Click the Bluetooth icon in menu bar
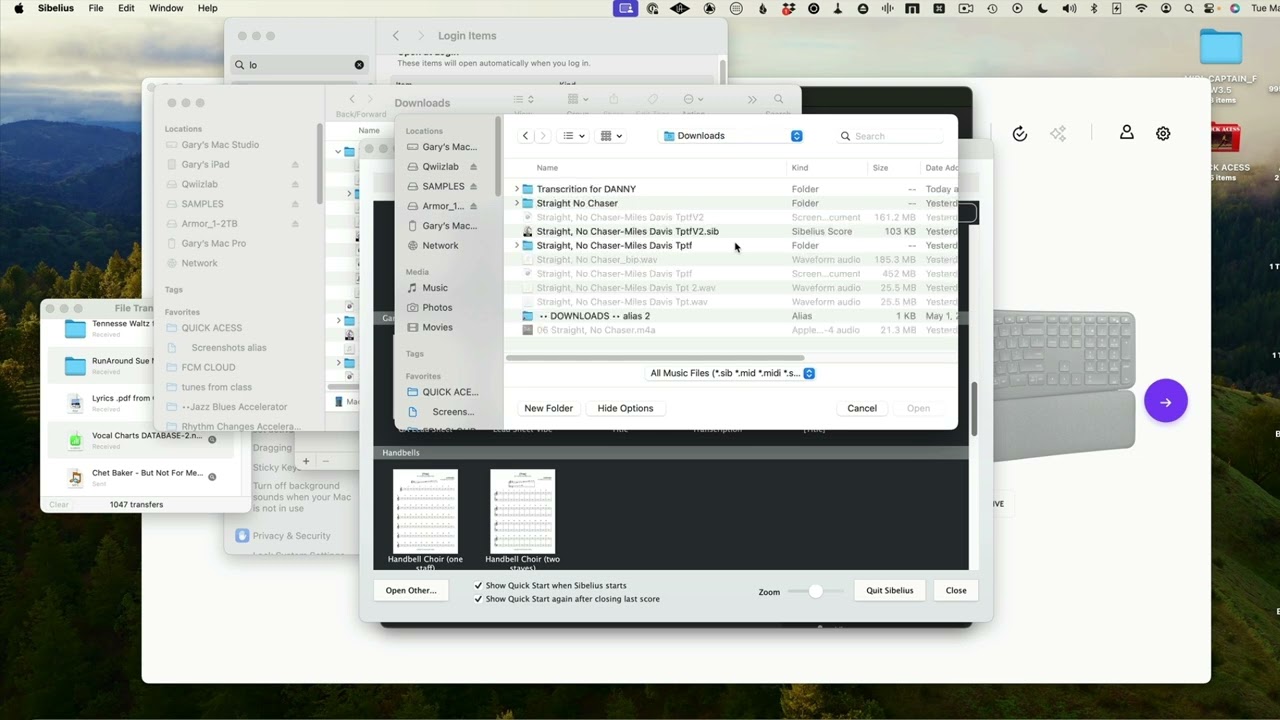Screen dimensions: 1280x720 (1093, 8)
